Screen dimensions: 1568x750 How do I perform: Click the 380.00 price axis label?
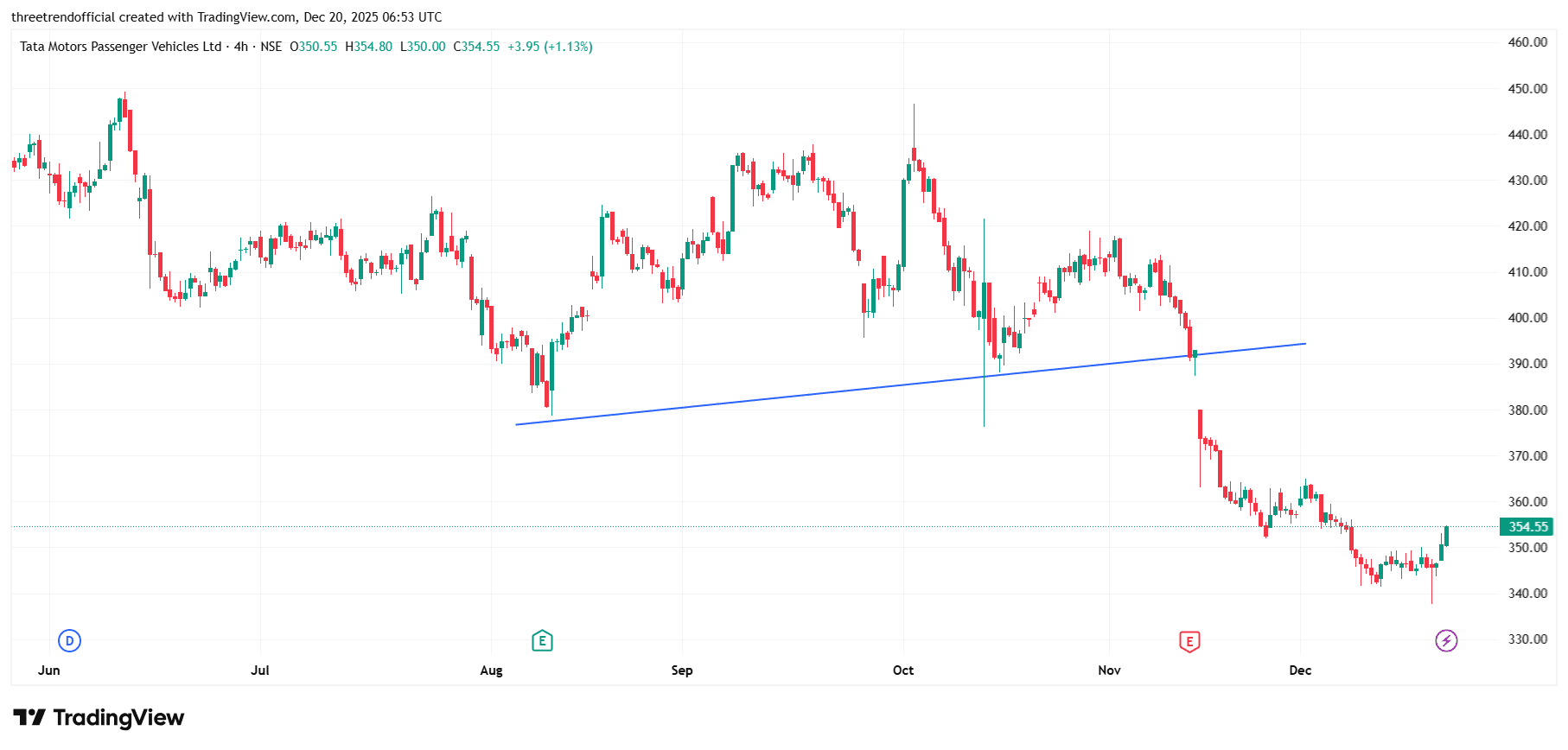click(x=1527, y=410)
